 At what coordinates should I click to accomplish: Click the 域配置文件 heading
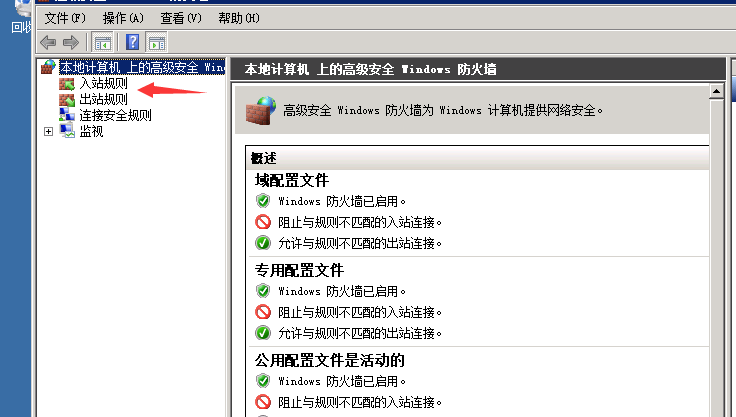click(x=291, y=181)
